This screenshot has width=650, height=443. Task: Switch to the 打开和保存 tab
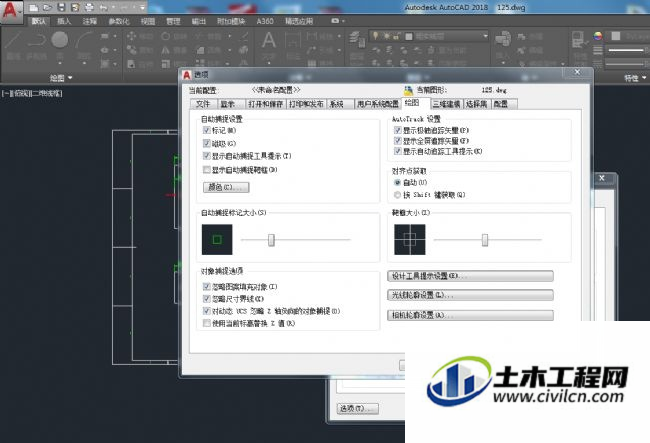[265, 104]
